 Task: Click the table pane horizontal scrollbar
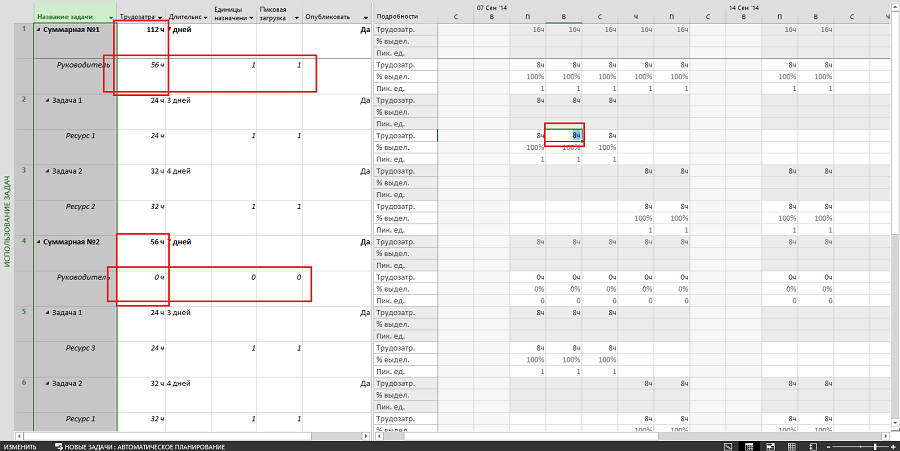point(192,437)
